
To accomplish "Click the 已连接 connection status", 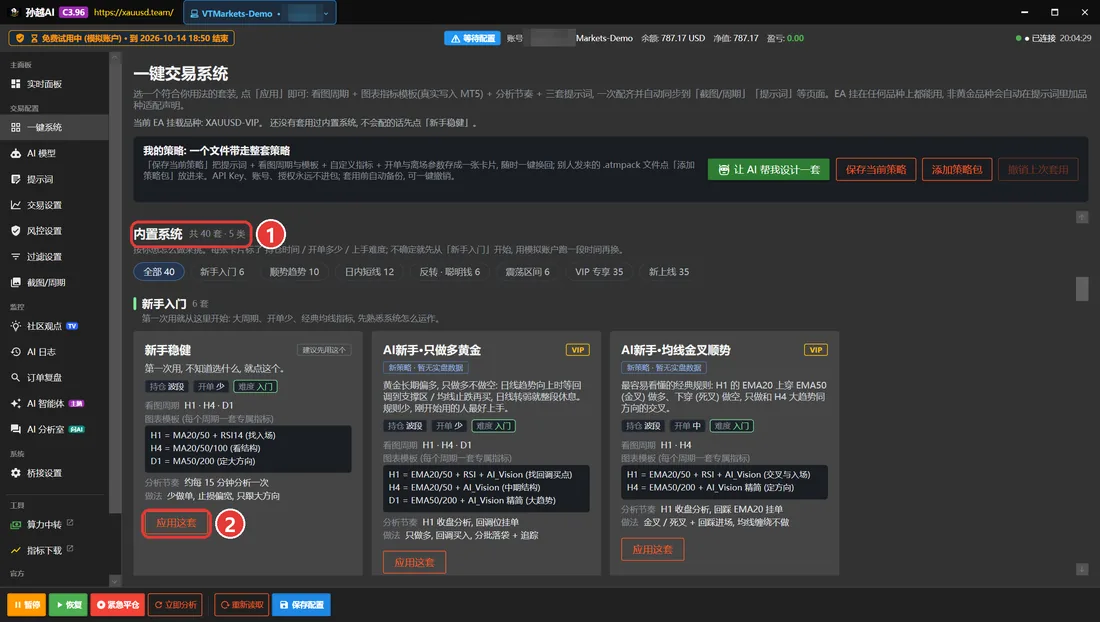I will 1043,39.
